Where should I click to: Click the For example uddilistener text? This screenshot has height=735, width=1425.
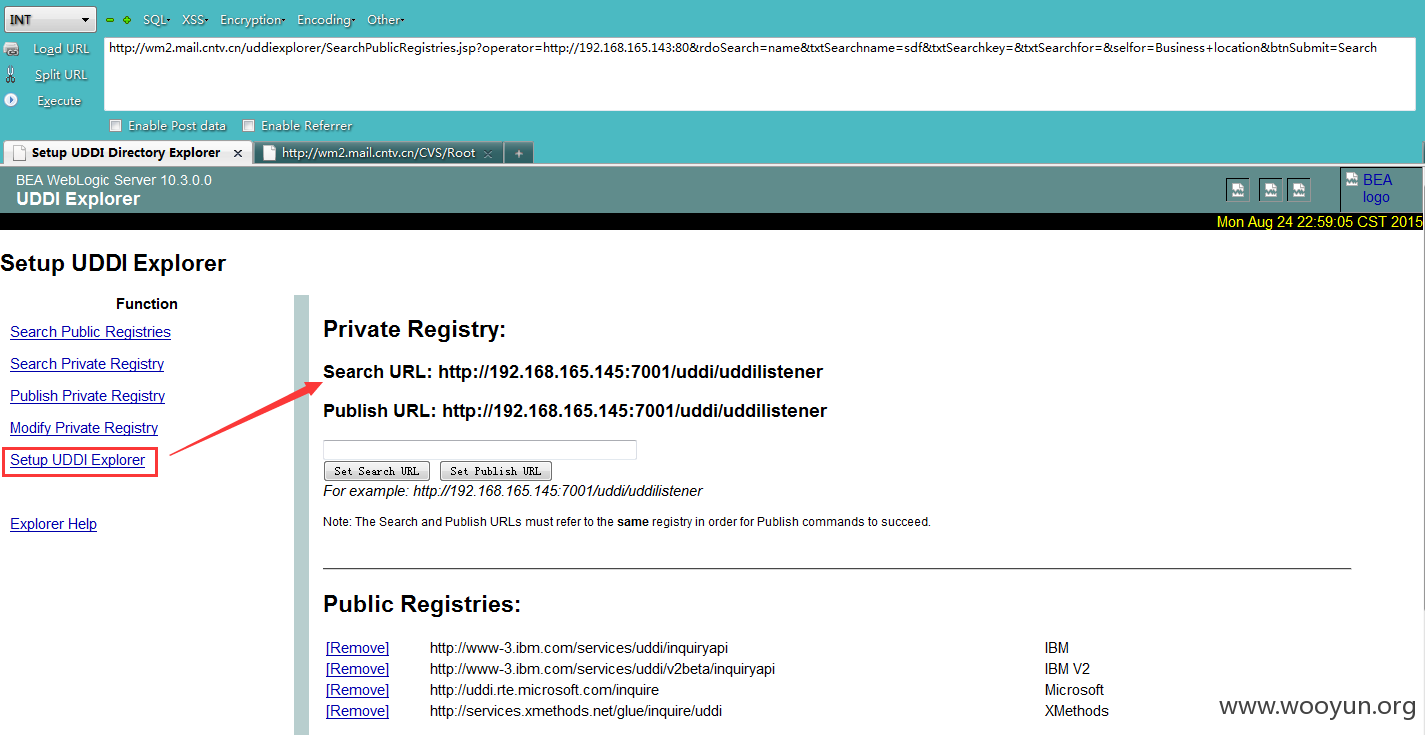tap(513, 491)
